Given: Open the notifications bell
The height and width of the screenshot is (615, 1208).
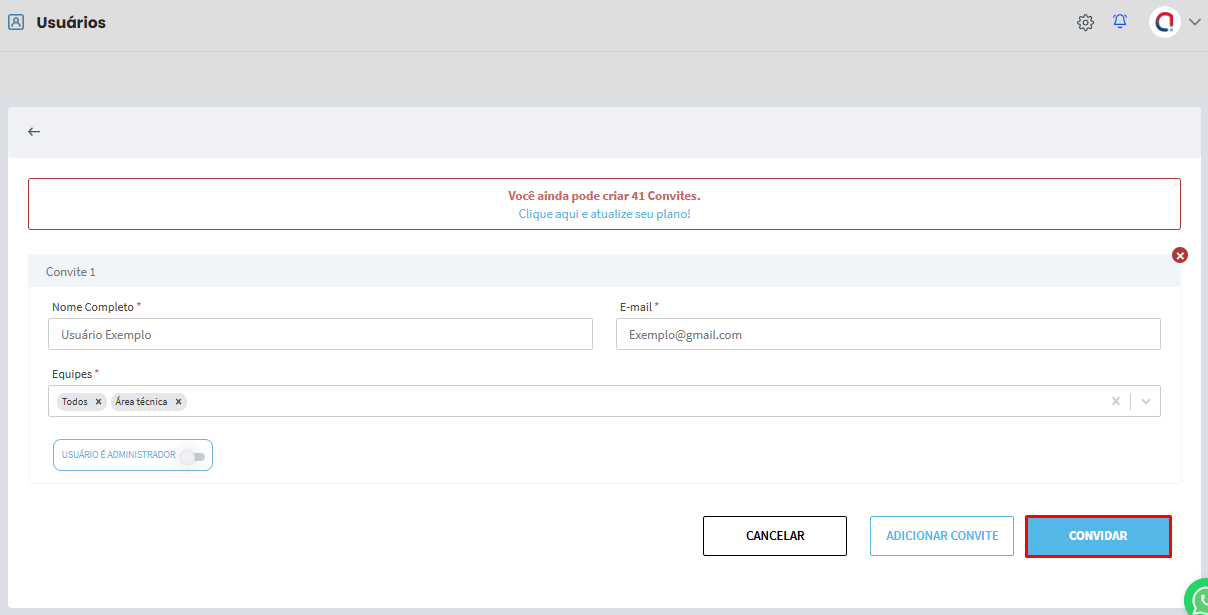Looking at the screenshot, I should pos(1120,21).
